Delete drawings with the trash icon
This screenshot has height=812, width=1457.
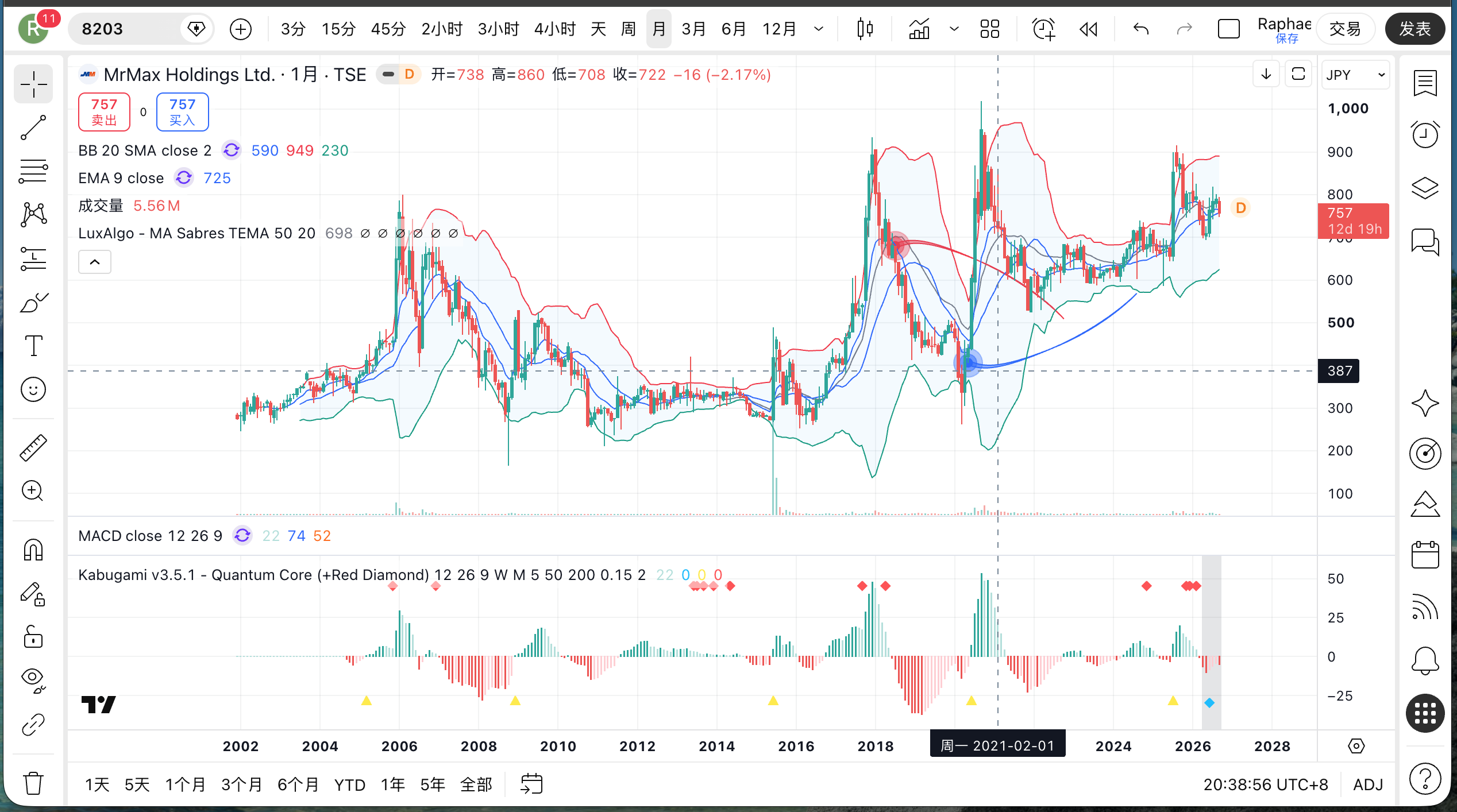point(33,783)
